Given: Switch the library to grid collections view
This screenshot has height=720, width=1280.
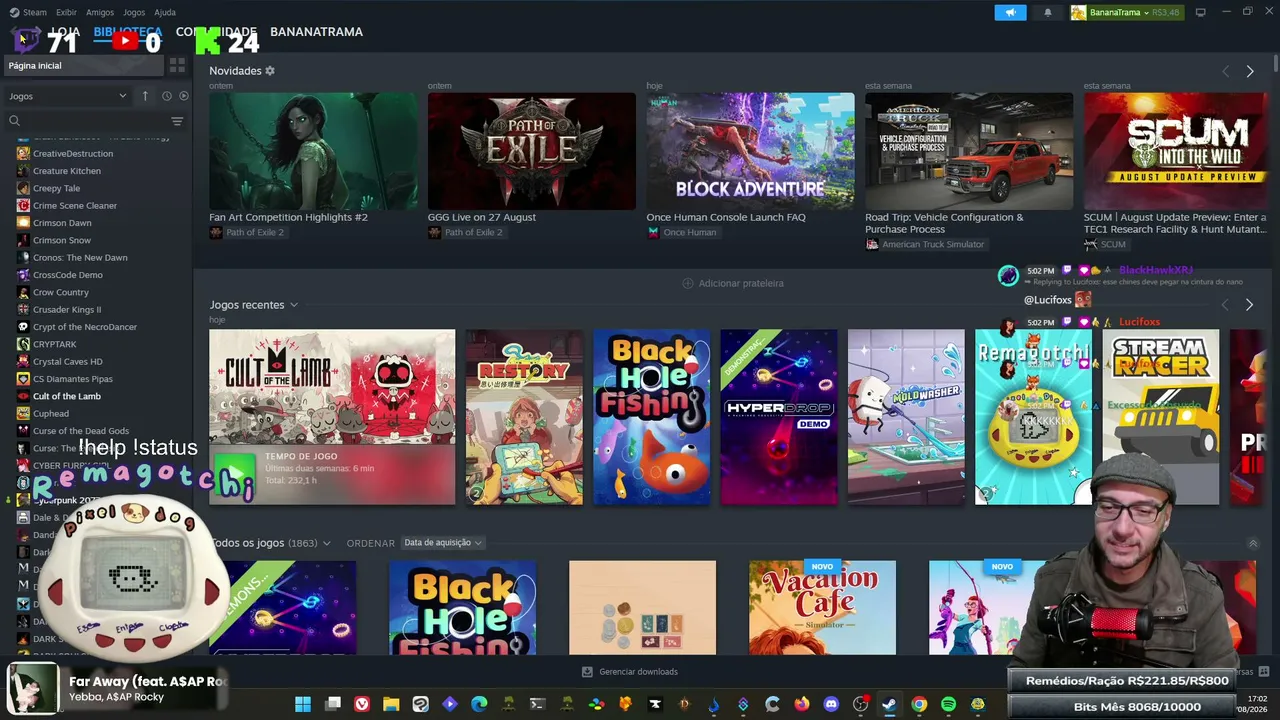Looking at the screenshot, I should (177, 65).
